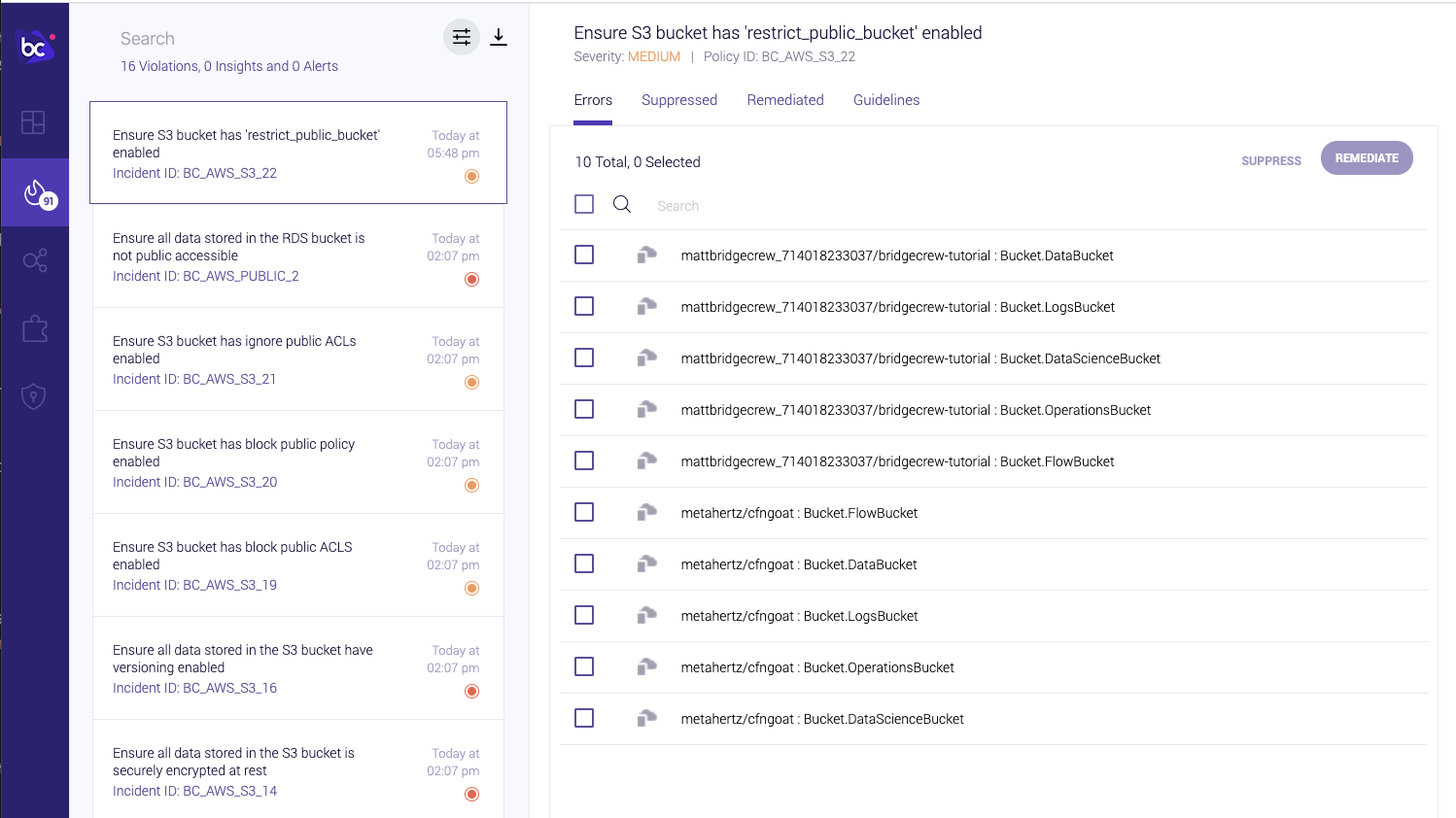
Task: Open the shield policies sidebar icon
Action: click(34, 396)
